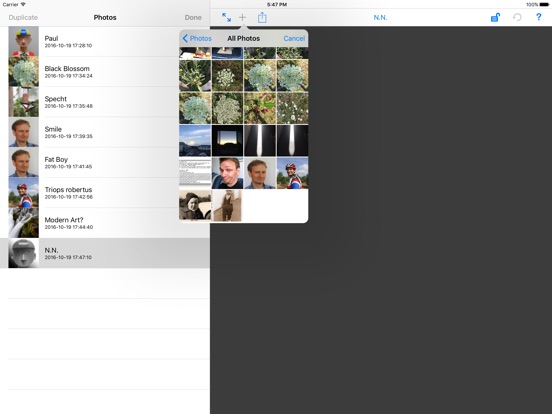Tap the Photos list header title
552x414 pixels.
click(105, 17)
